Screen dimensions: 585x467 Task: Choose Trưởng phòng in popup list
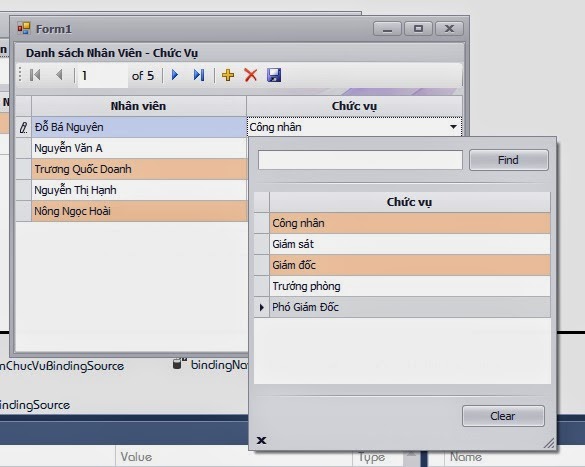point(410,286)
